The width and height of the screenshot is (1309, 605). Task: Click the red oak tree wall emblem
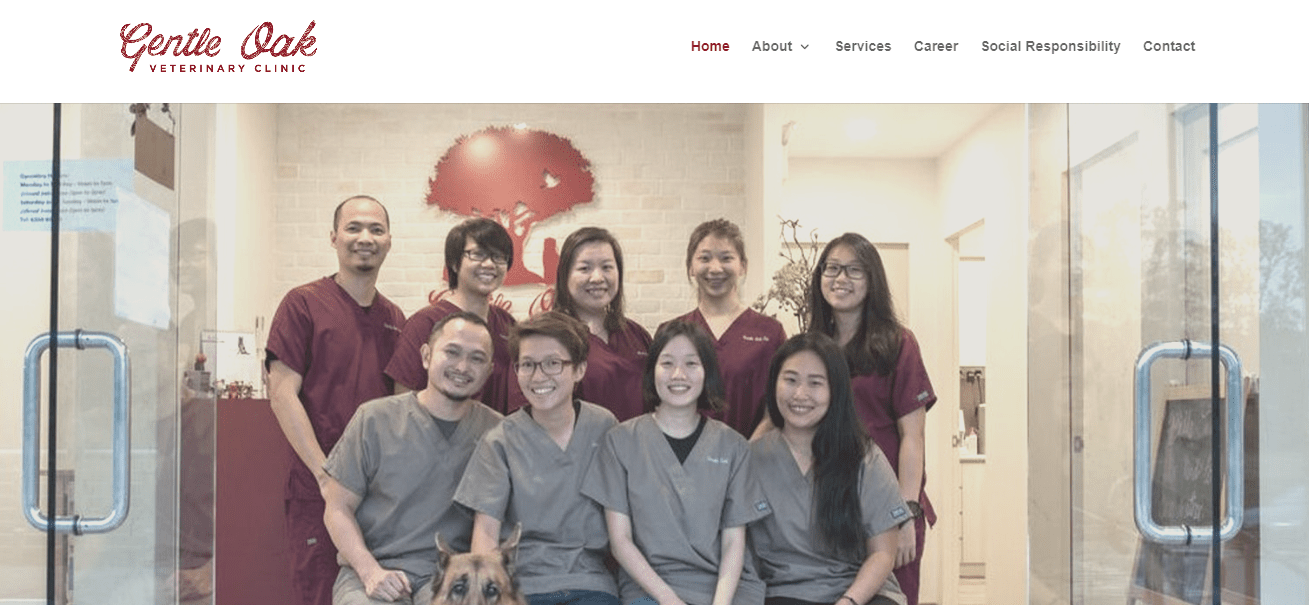tap(510, 195)
